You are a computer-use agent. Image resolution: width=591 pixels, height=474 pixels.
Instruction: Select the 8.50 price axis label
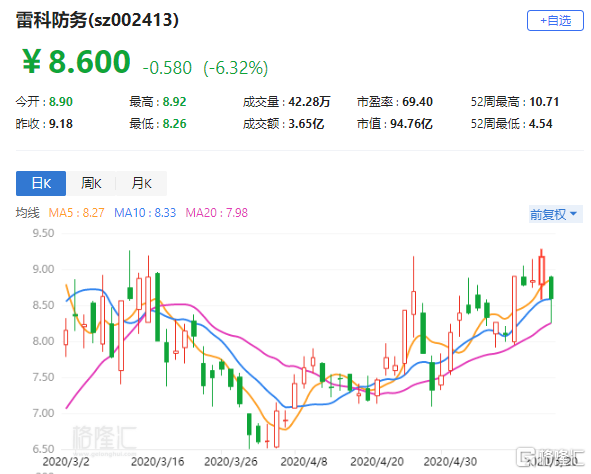(x=43, y=305)
